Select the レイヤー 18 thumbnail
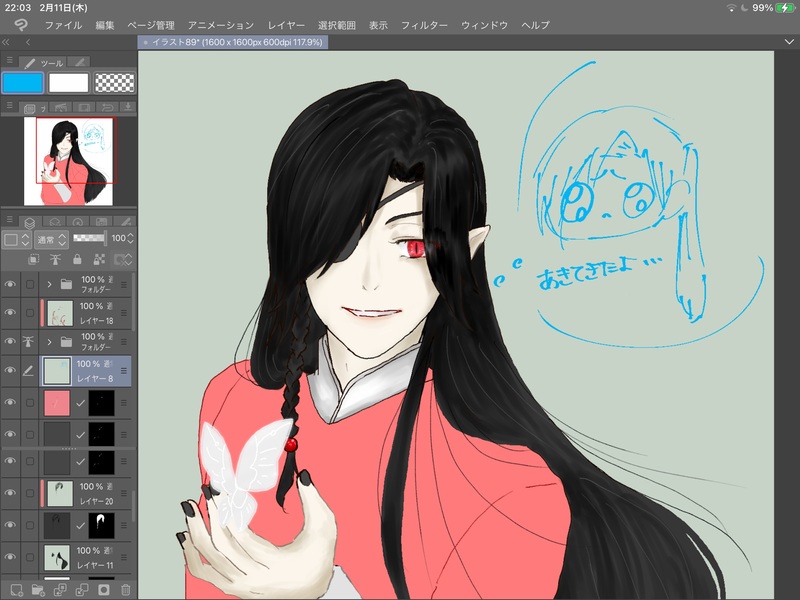Image resolution: width=800 pixels, height=600 pixels. coord(60,313)
